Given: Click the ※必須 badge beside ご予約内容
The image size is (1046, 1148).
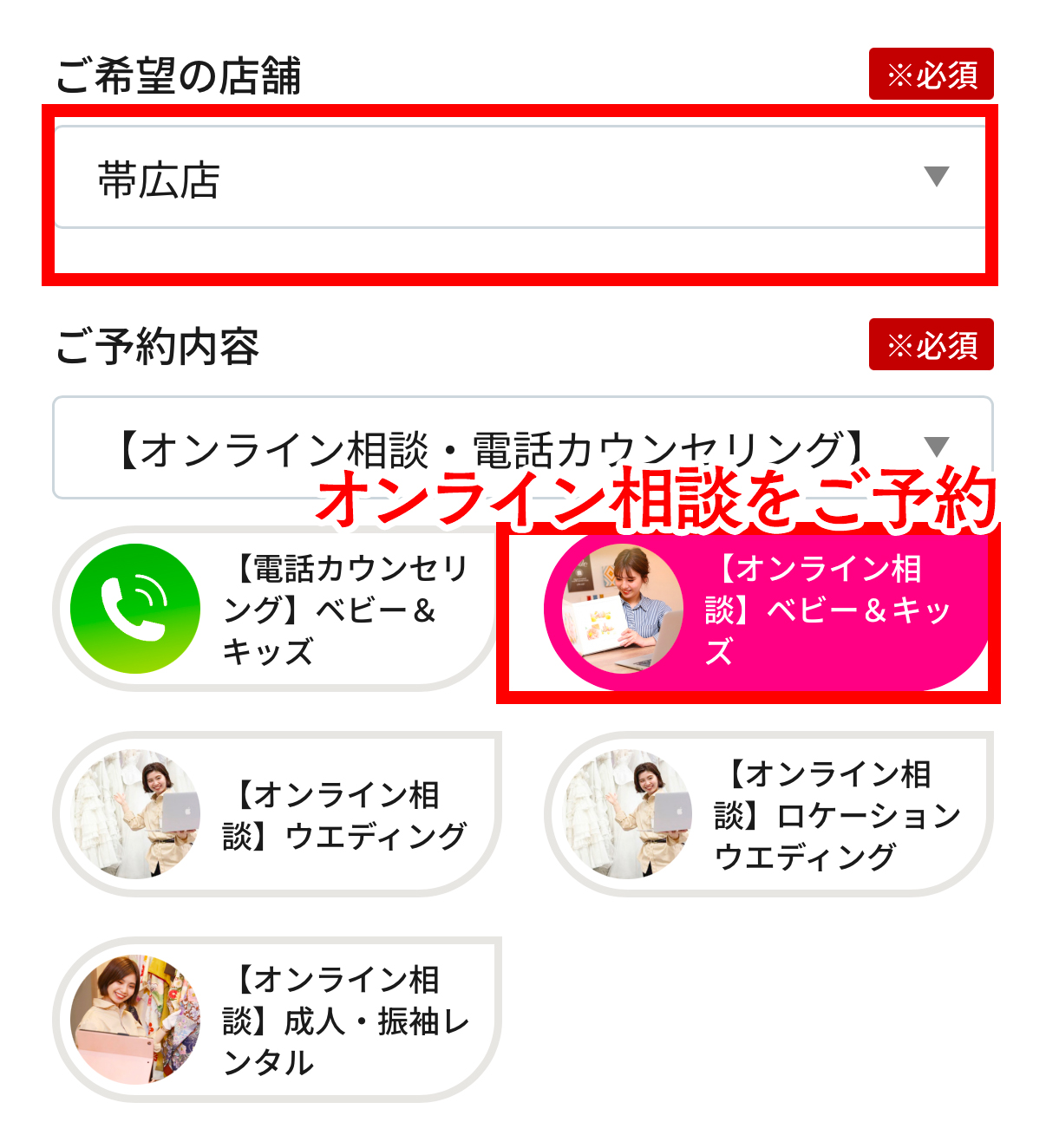Looking at the screenshot, I should 932,344.
